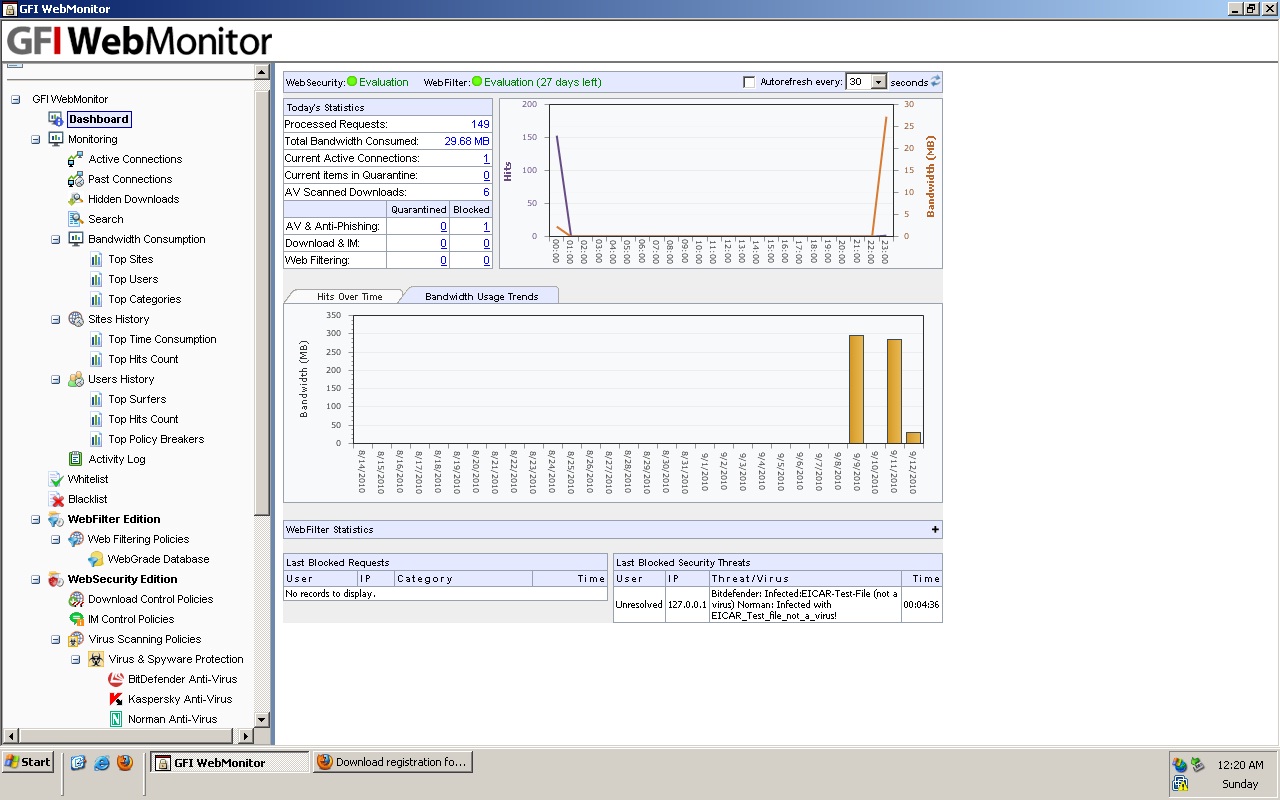Collapse the Bandwidth Consumption node
This screenshot has height=800, width=1280.
click(56, 239)
